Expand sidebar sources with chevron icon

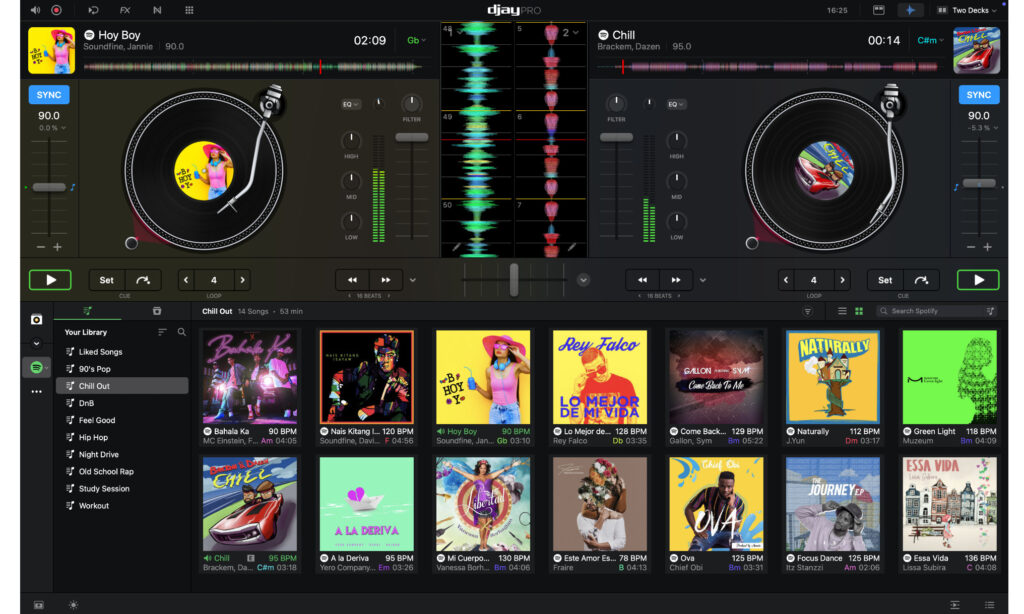coord(37,343)
